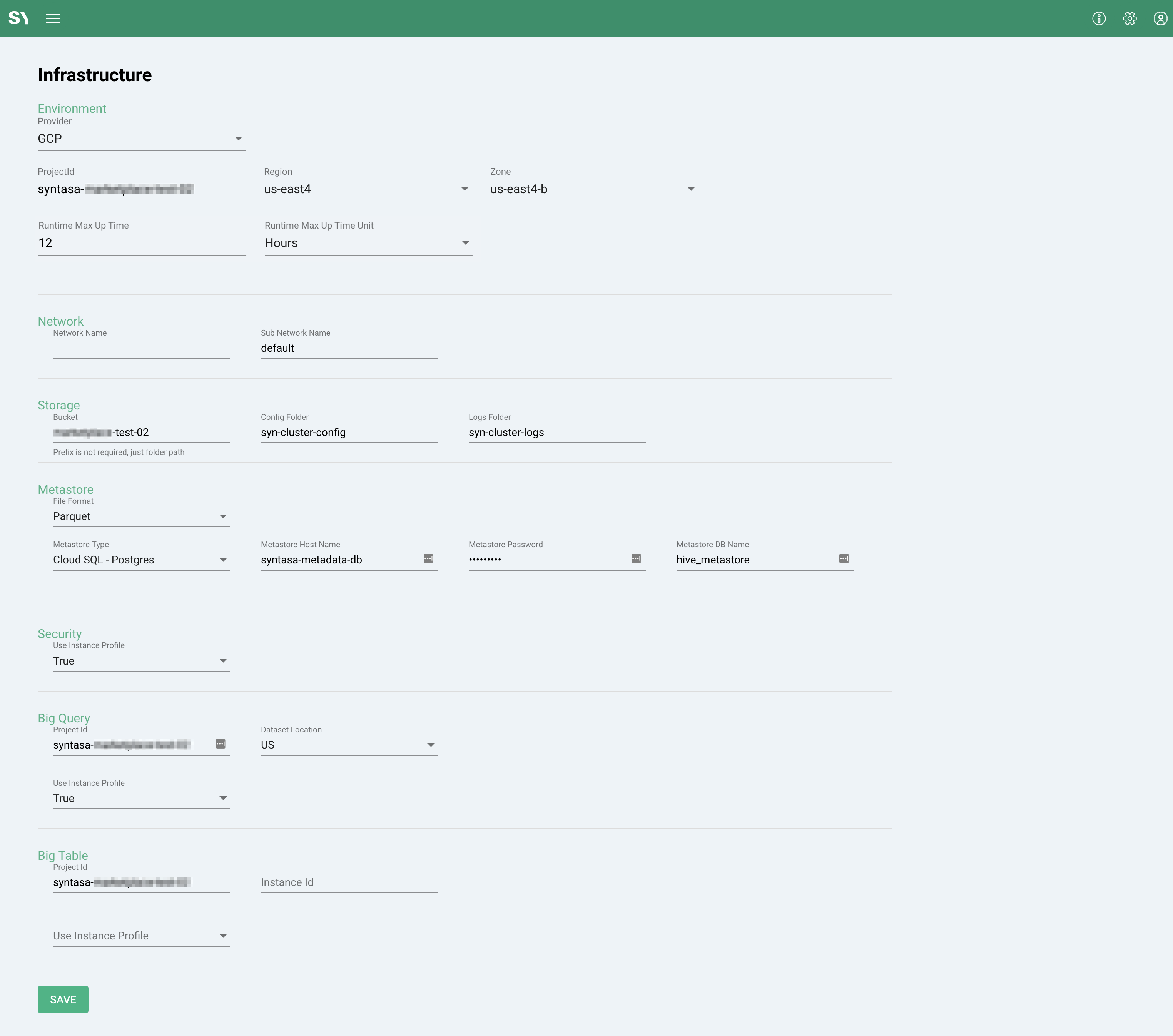Click the Metastore Password field icon
The image size is (1173, 1036).
pyautogui.click(x=636, y=558)
